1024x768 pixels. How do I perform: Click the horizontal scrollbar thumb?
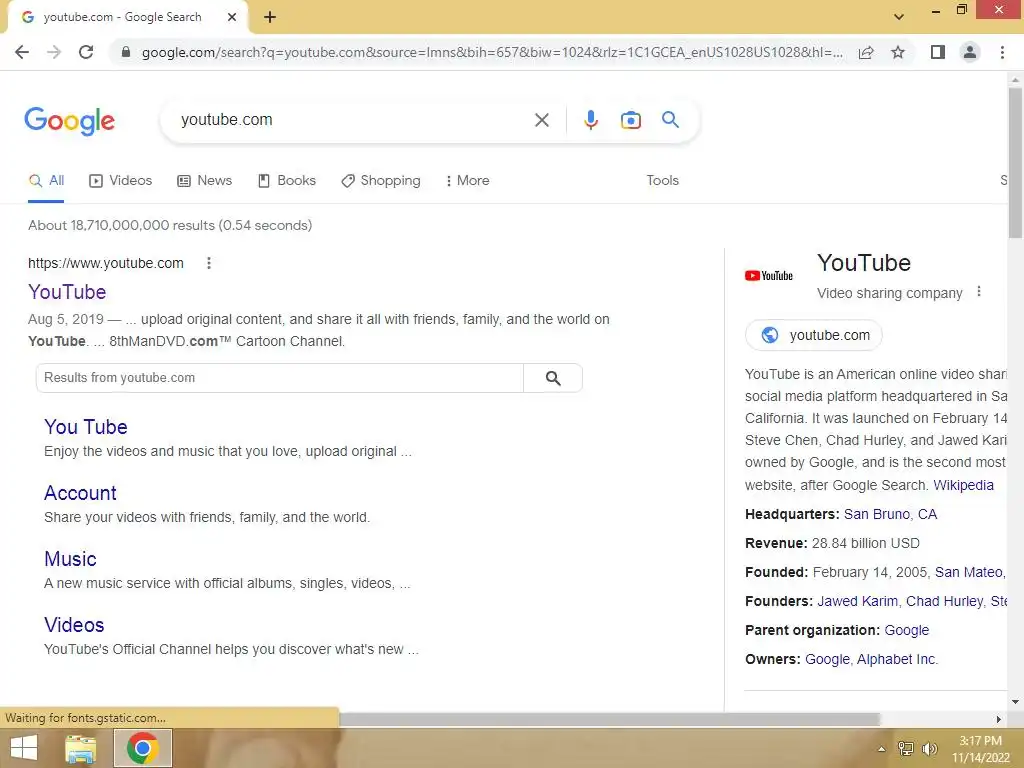609,719
